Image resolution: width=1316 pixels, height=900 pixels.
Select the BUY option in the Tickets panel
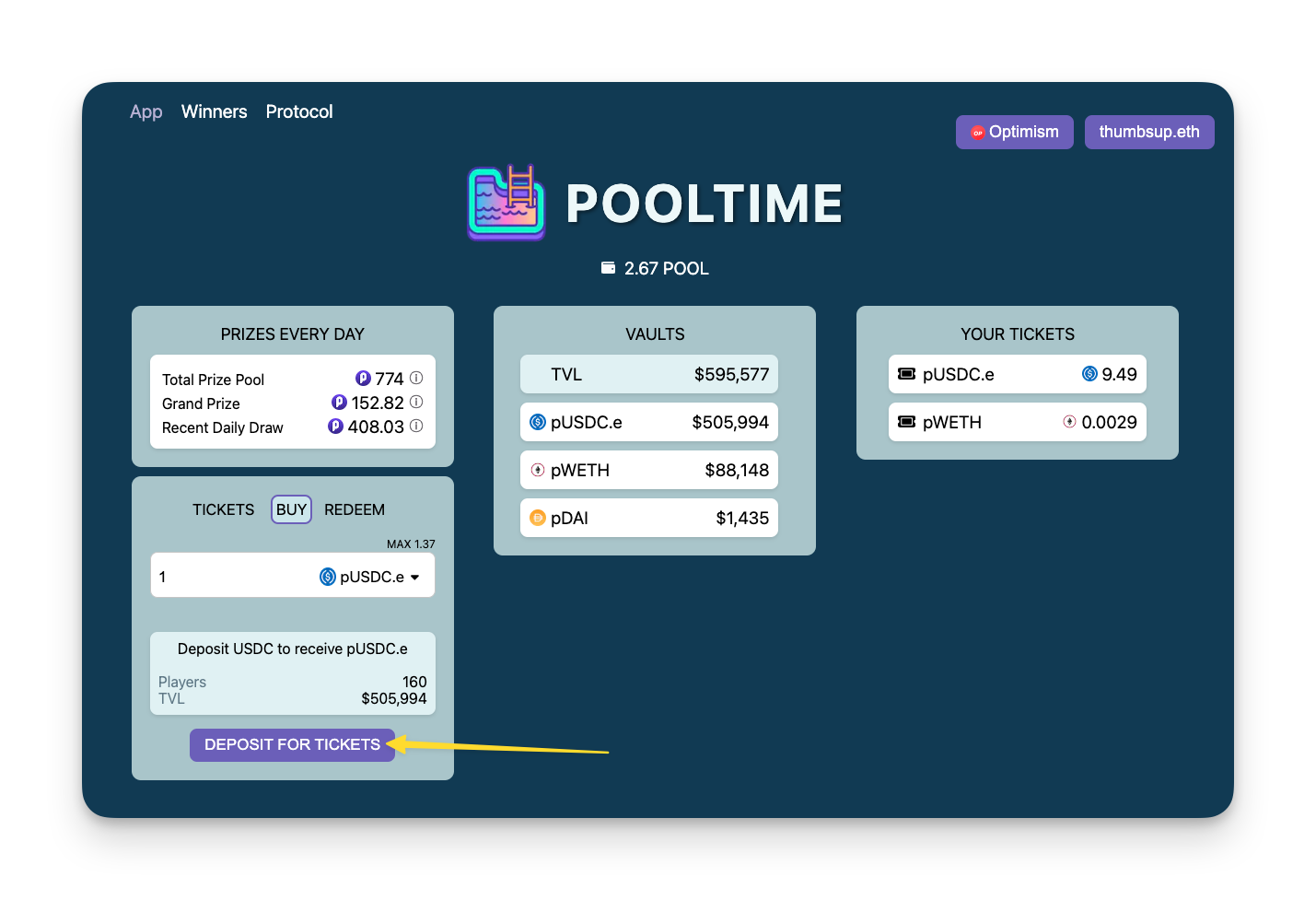pos(291,508)
